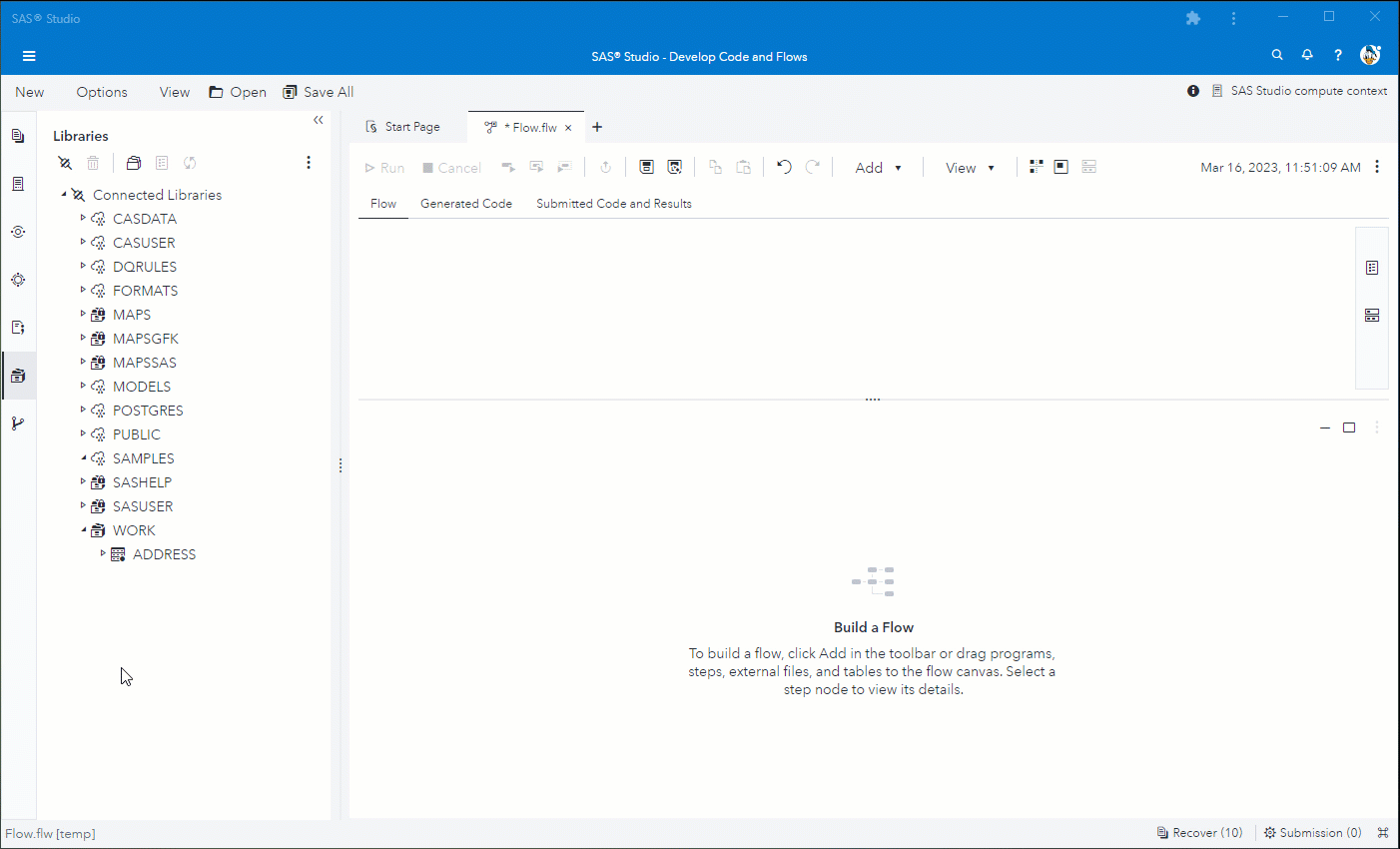Screen dimensions: 1400x849
Task: Click the New Library icon in Libraries toolbar
Action: (134, 163)
